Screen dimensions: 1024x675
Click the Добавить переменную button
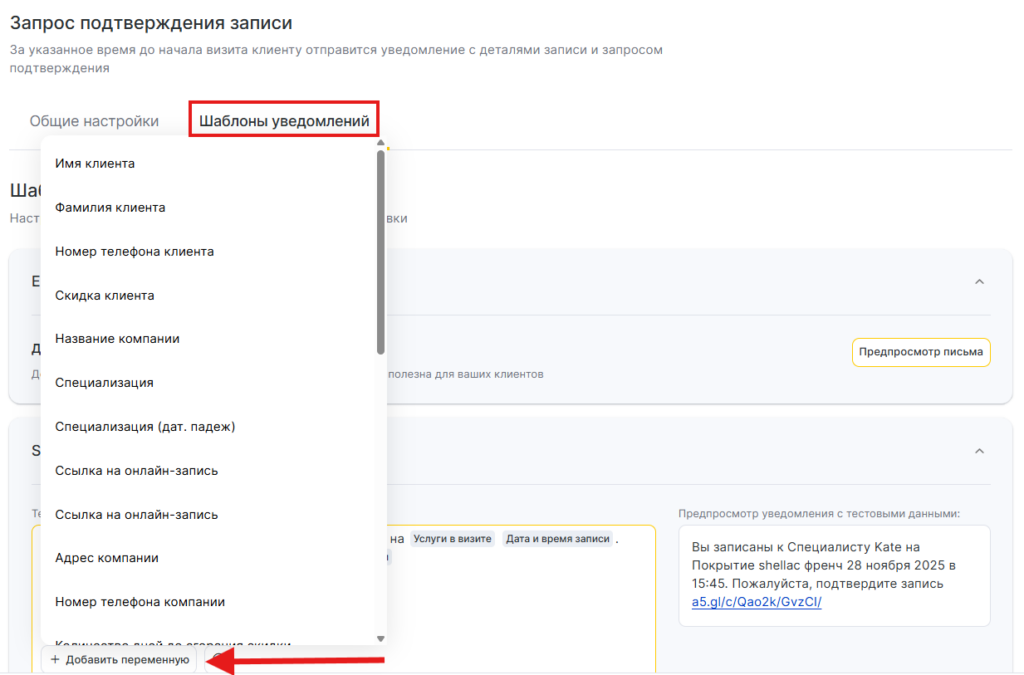click(x=119, y=660)
